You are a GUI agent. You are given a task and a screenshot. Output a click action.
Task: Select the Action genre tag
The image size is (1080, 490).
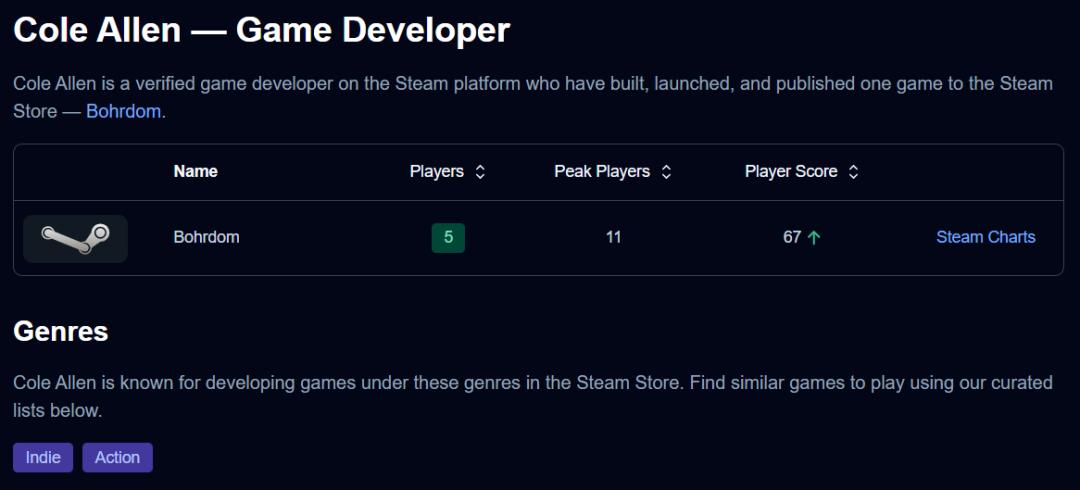[x=117, y=457]
